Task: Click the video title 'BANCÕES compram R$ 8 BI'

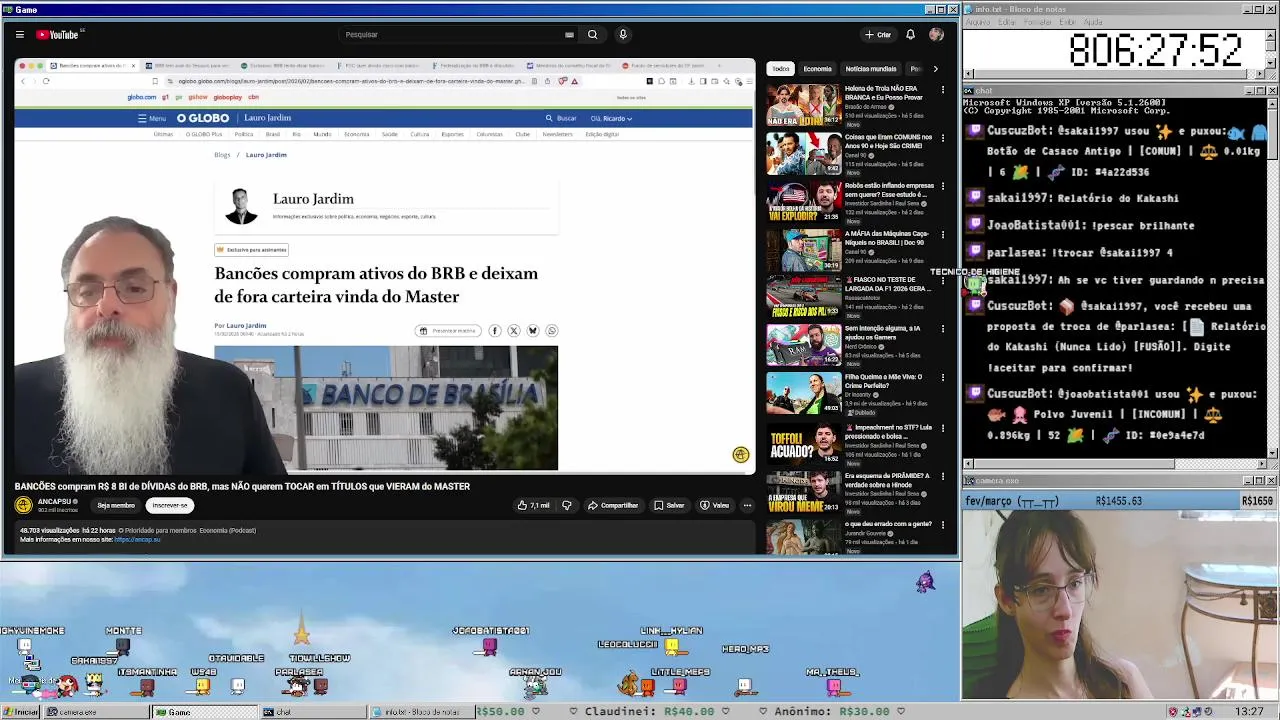Action: [x=242, y=486]
